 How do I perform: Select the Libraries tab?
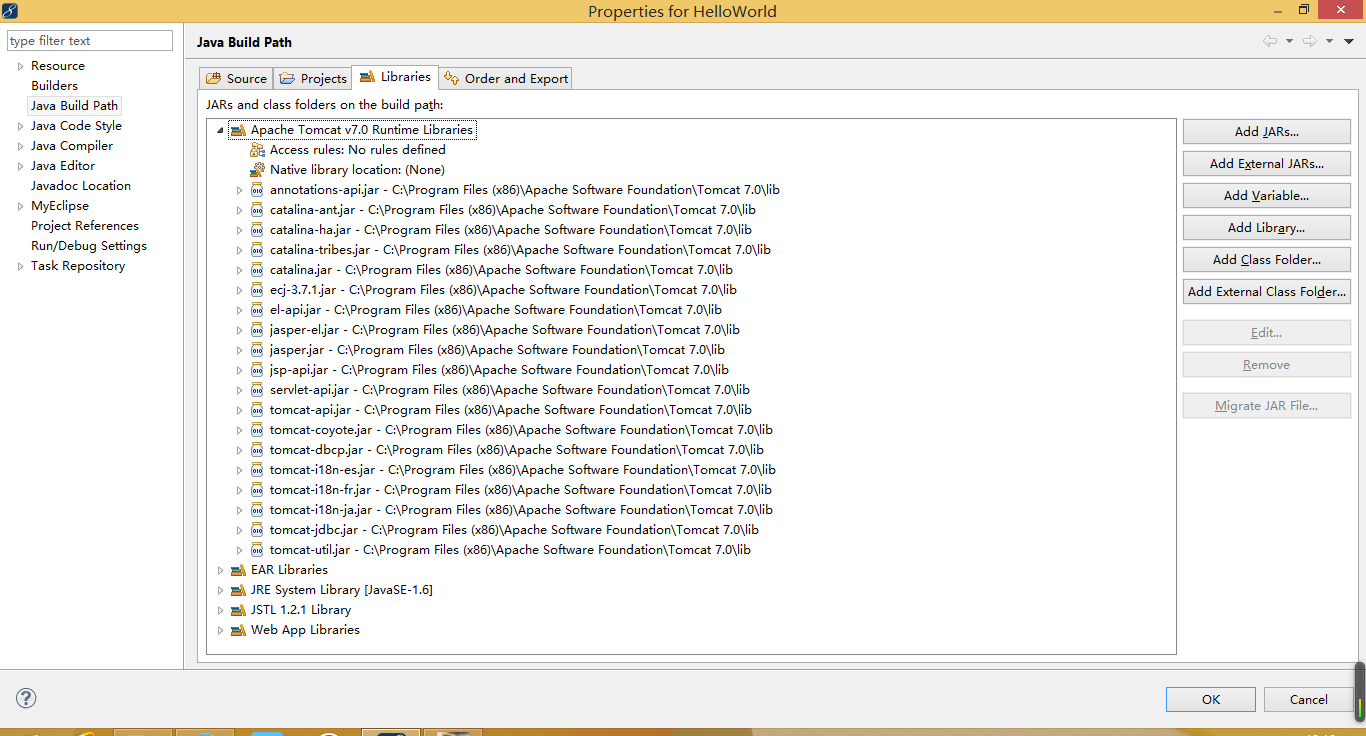point(395,77)
